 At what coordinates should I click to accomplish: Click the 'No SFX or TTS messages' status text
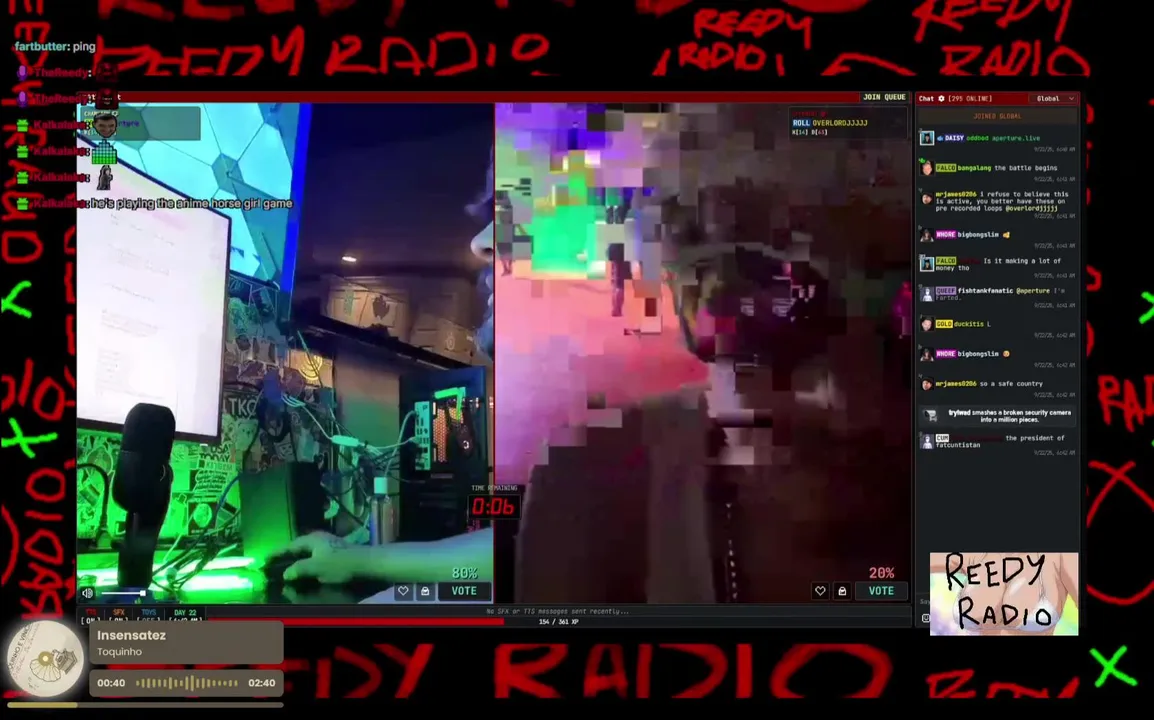(x=558, y=612)
